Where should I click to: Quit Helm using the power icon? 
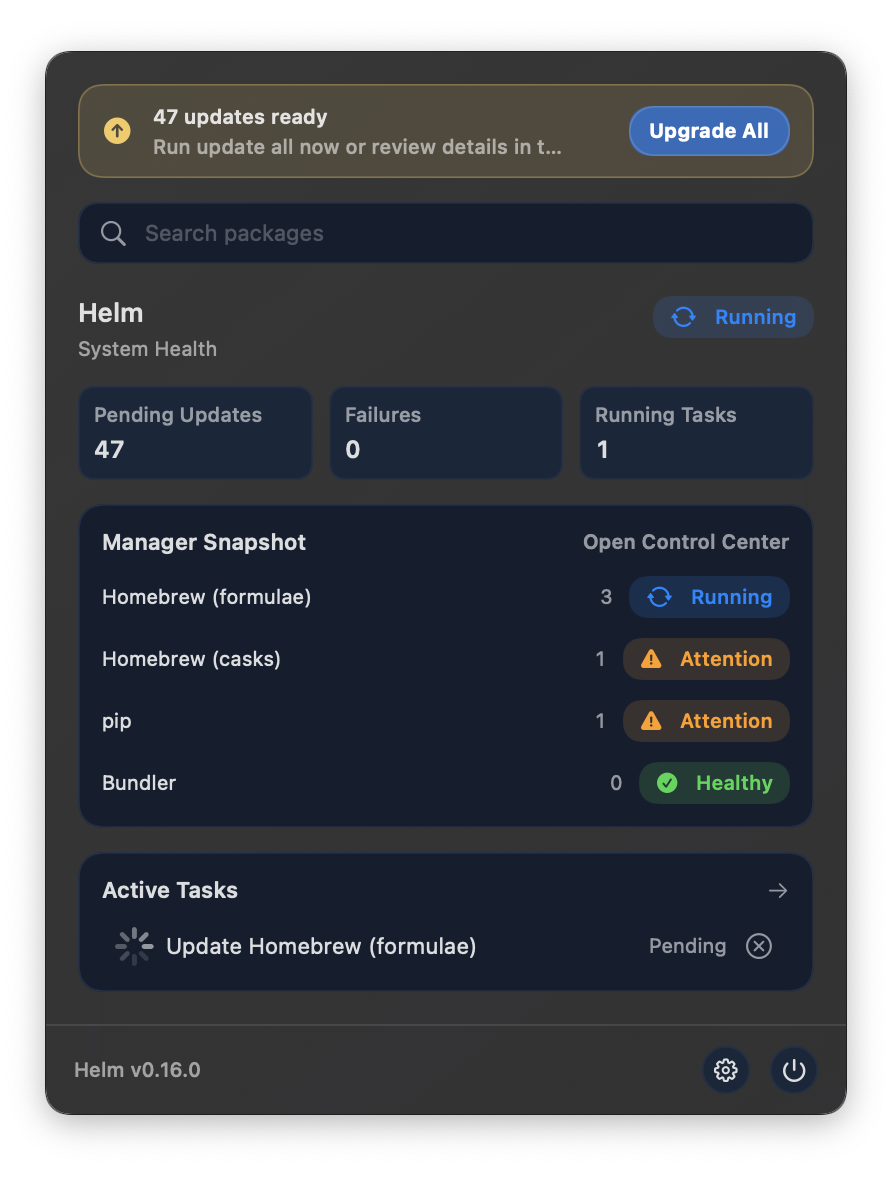coord(794,1070)
